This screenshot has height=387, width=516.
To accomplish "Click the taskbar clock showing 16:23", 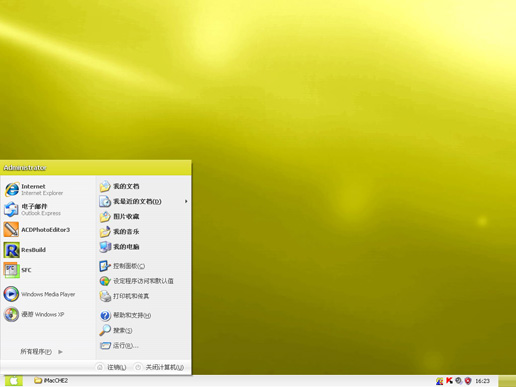I will tap(482, 381).
